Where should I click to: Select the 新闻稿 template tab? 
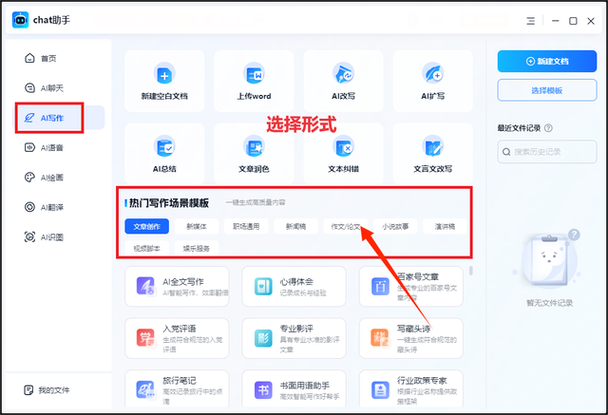[x=296, y=227]
